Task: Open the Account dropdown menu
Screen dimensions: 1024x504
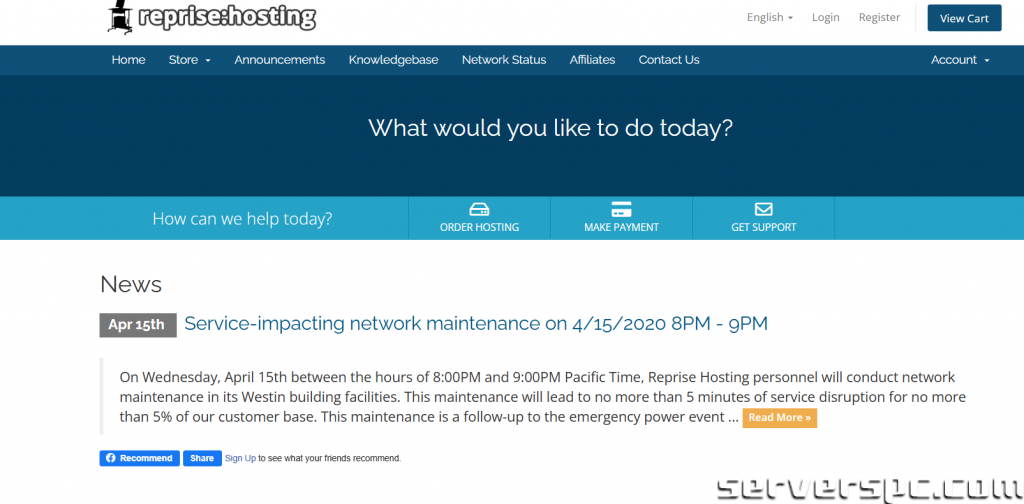Action: coord(959,60)
